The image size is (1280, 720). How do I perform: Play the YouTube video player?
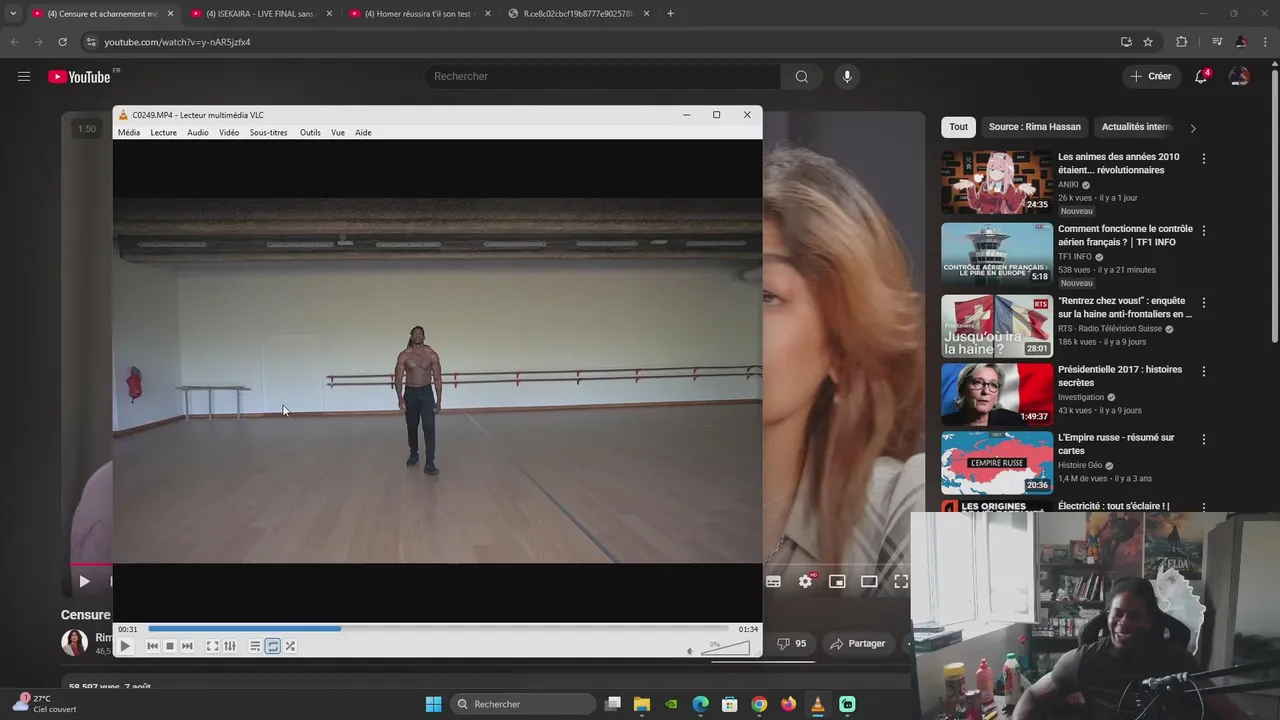pos(84,581)
